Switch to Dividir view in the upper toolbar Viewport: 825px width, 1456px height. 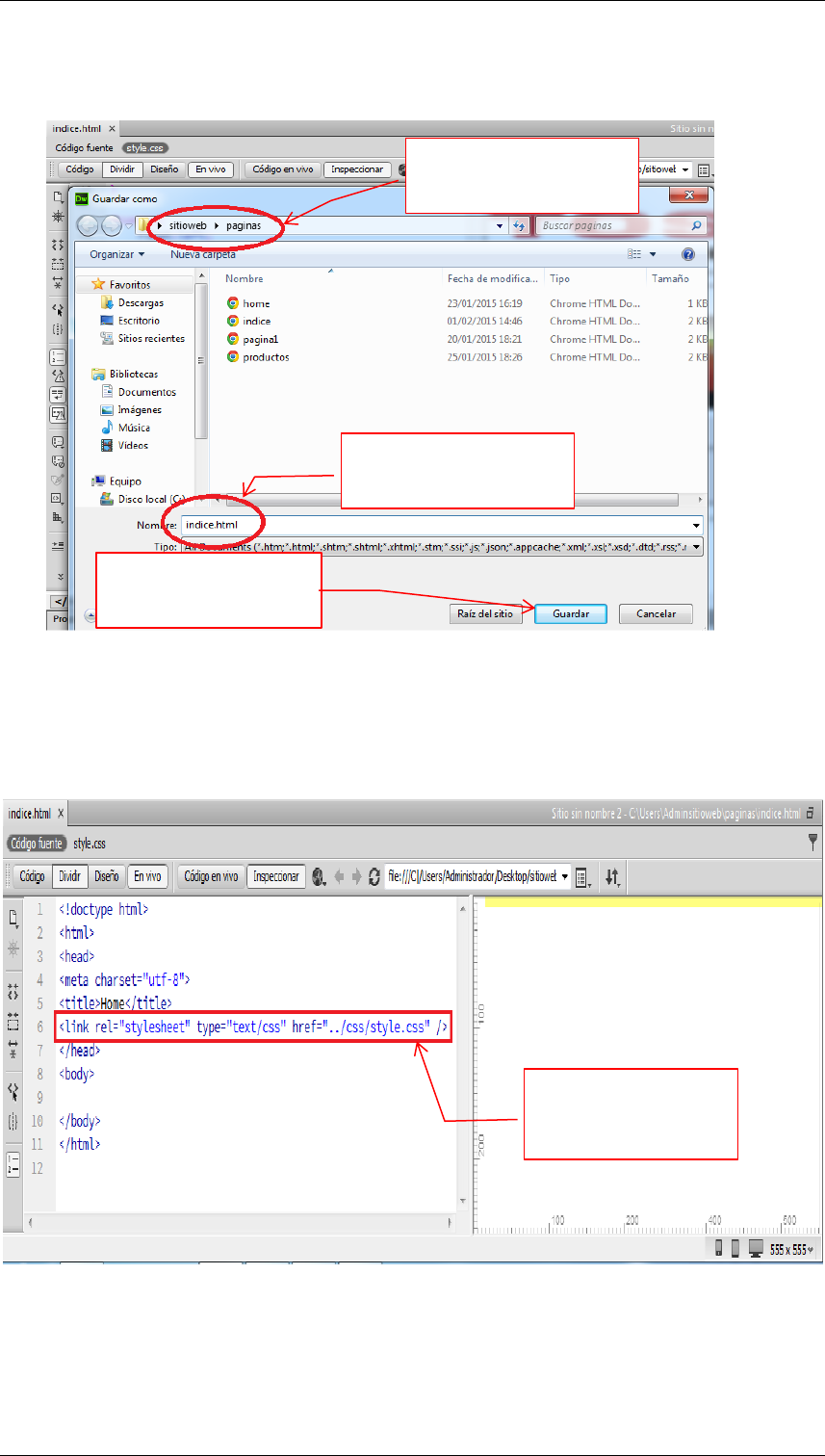(122, 169)
